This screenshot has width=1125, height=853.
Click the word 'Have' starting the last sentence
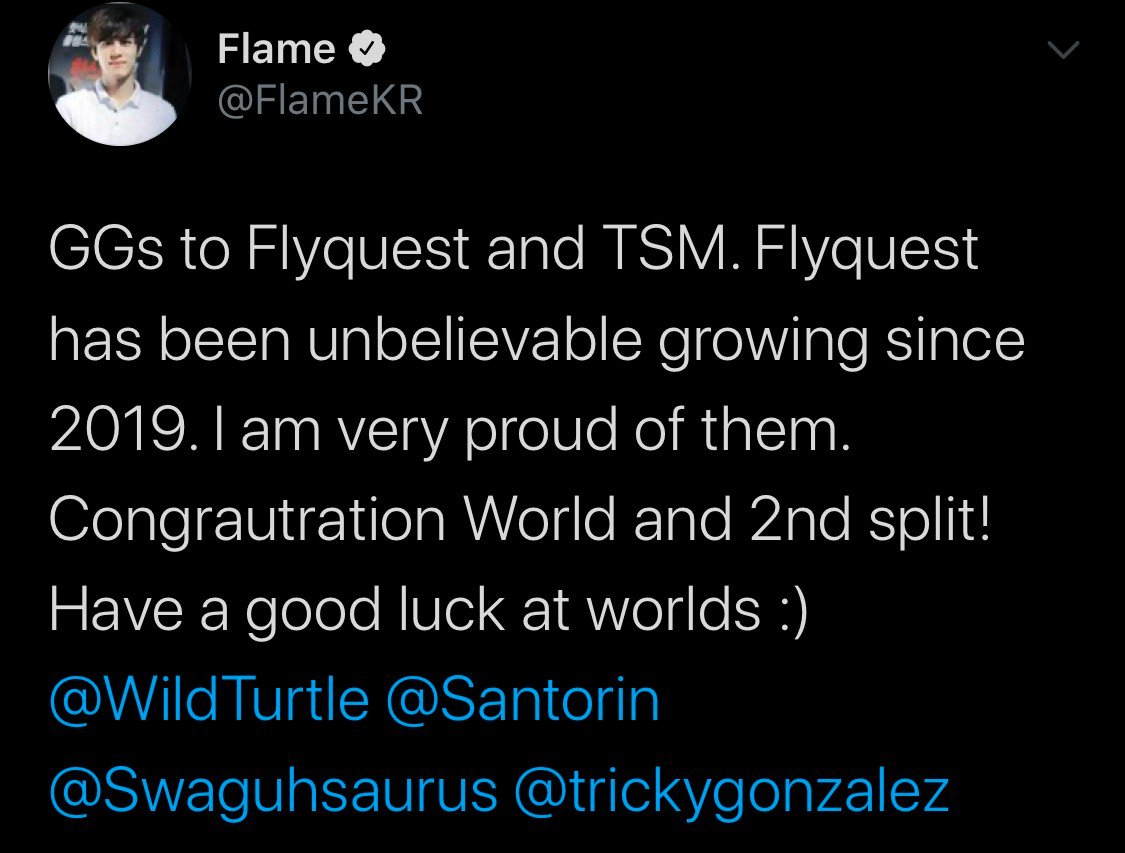(116, 610)
